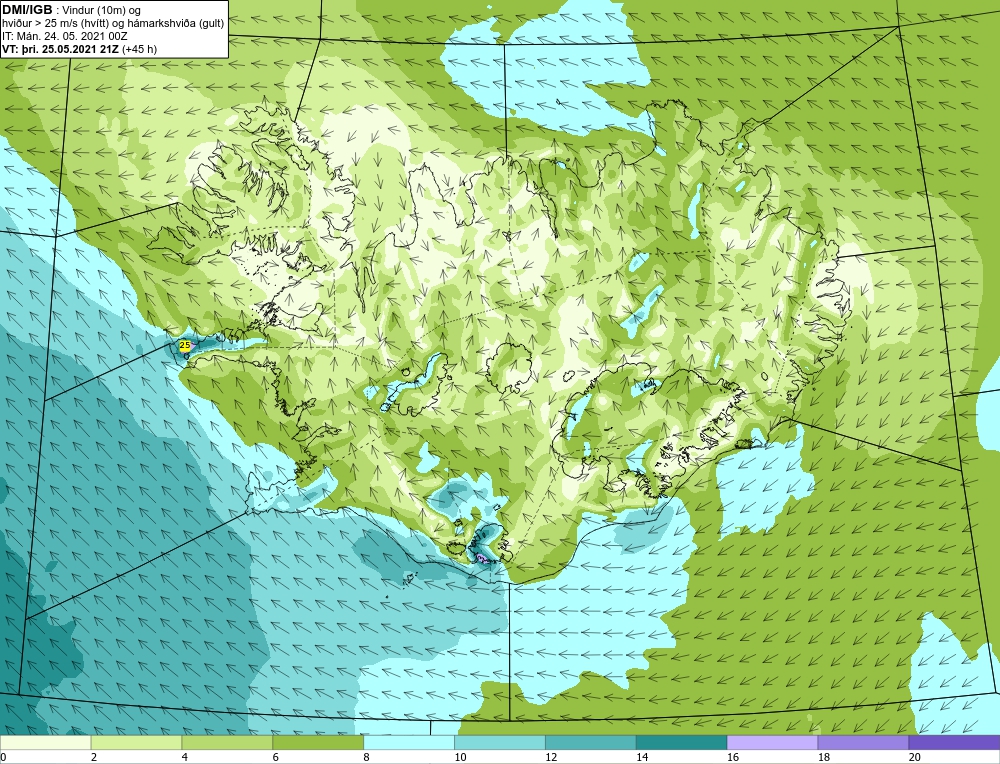The width and height of the screenshot is (1000, 764).
Task: Pick the 14–16 m/s dark teal swatch
Action: coord(681,743)
